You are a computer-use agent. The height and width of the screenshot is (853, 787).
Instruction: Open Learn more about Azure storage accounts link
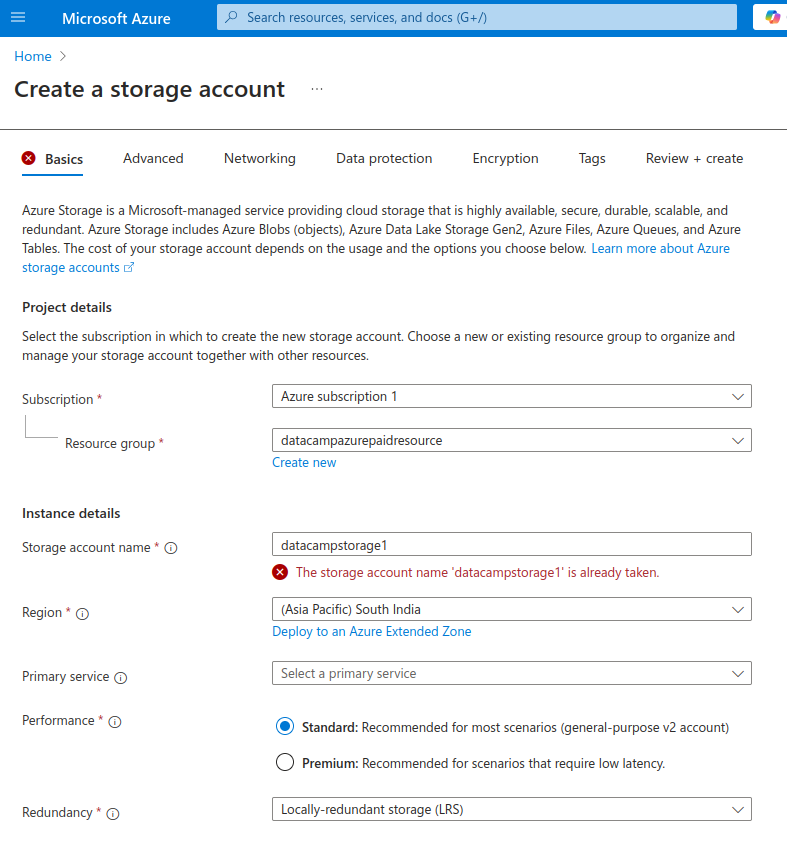pyautogui.click(x=660, y=249)
